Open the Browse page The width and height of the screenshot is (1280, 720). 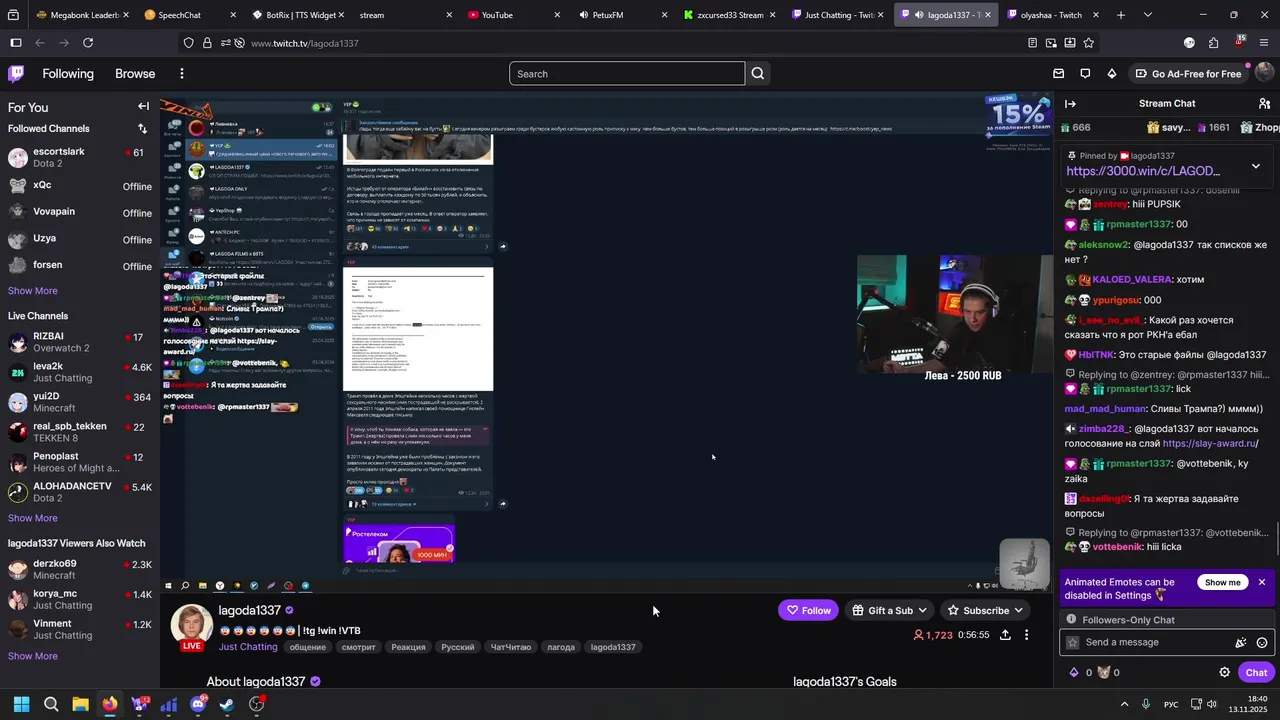coord(135,73)
